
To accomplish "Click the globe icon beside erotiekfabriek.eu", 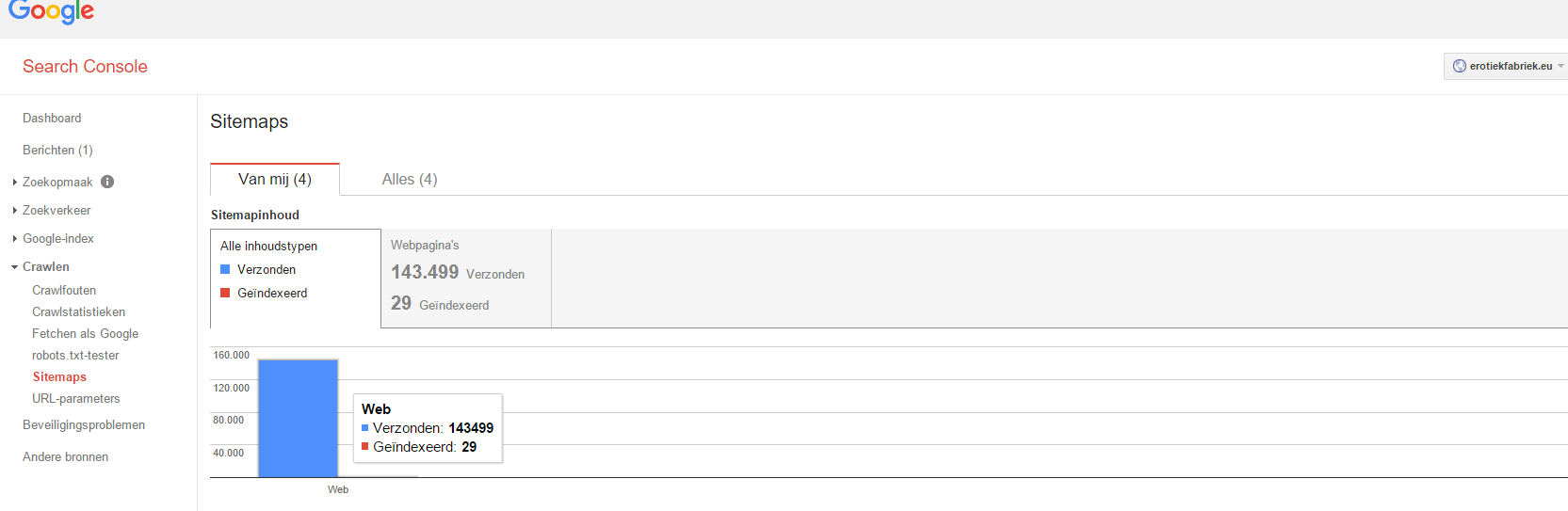I will (x=1460, y=66).
